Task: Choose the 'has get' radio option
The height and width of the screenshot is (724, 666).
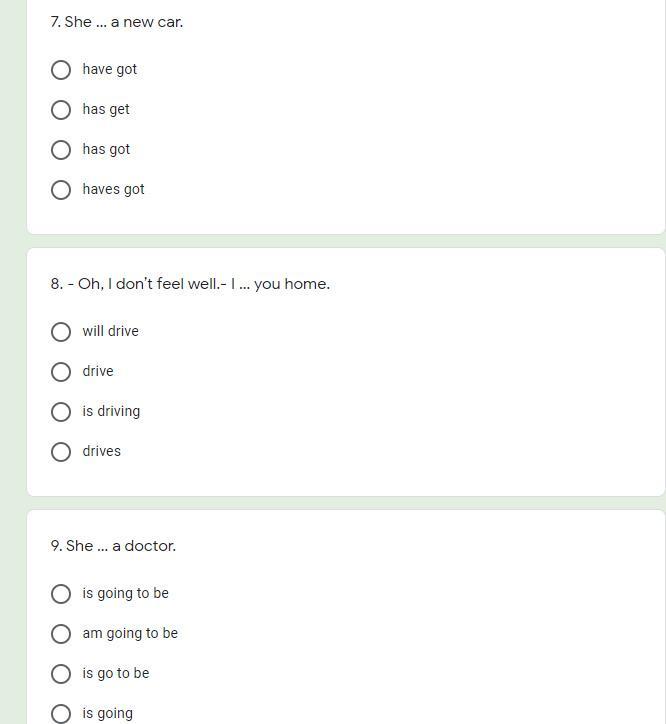Action: [61, 110]
